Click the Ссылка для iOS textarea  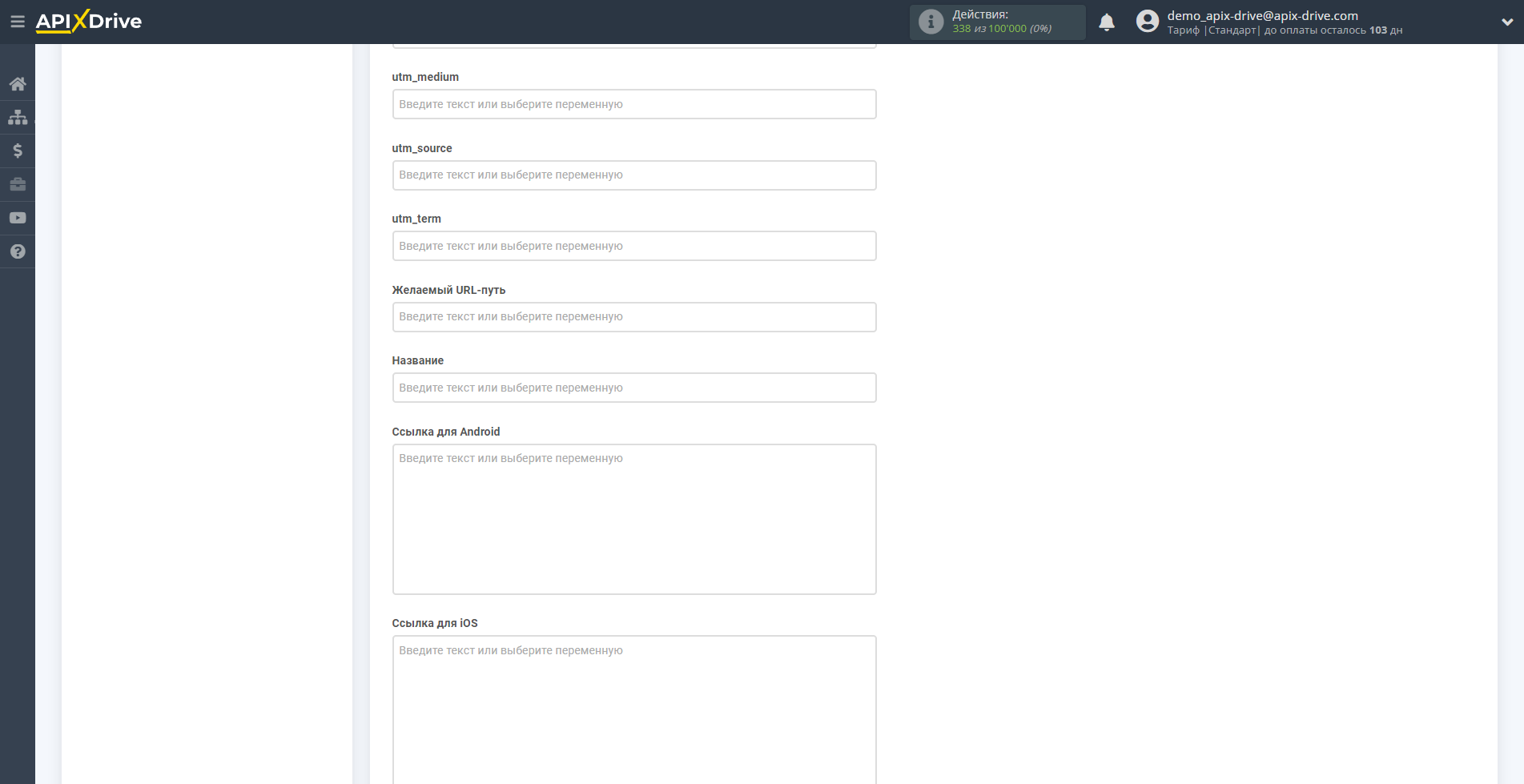[x=634, y=710]
